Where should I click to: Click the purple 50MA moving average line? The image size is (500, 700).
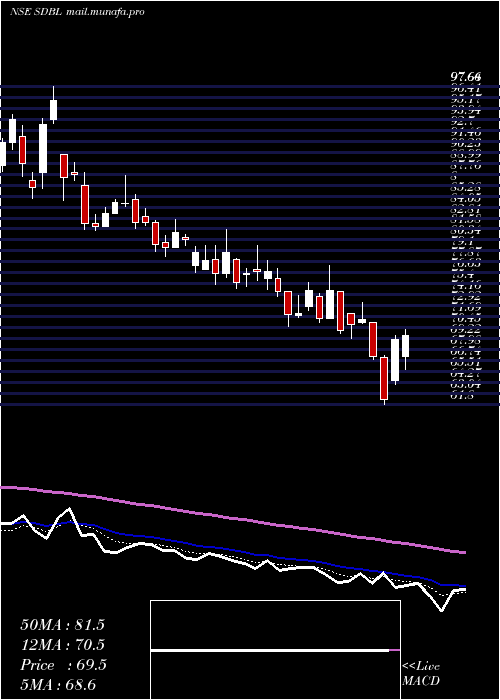(x=233, y=519)
